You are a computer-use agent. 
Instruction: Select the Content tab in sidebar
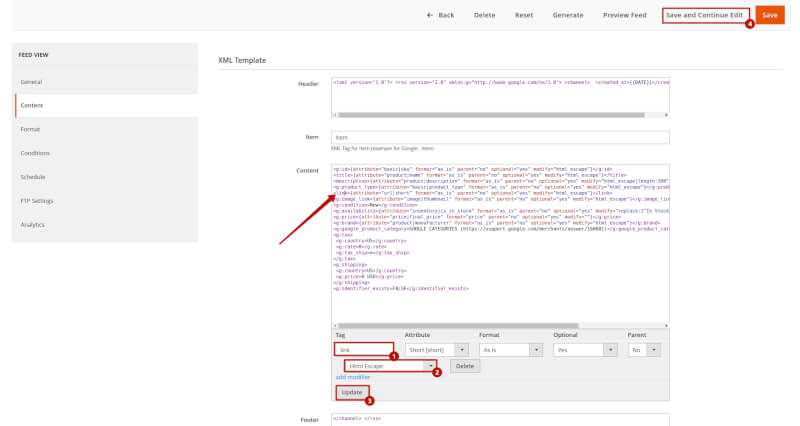[31, 105]
